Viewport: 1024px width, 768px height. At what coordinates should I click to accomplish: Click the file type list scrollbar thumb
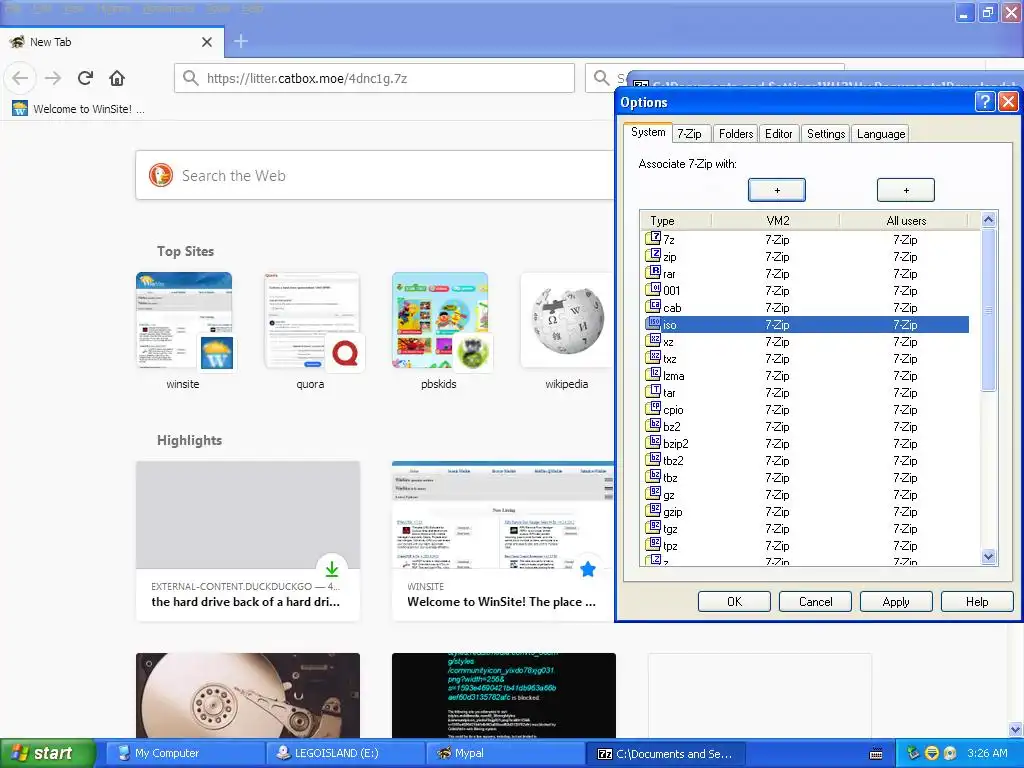pos(988,310)
